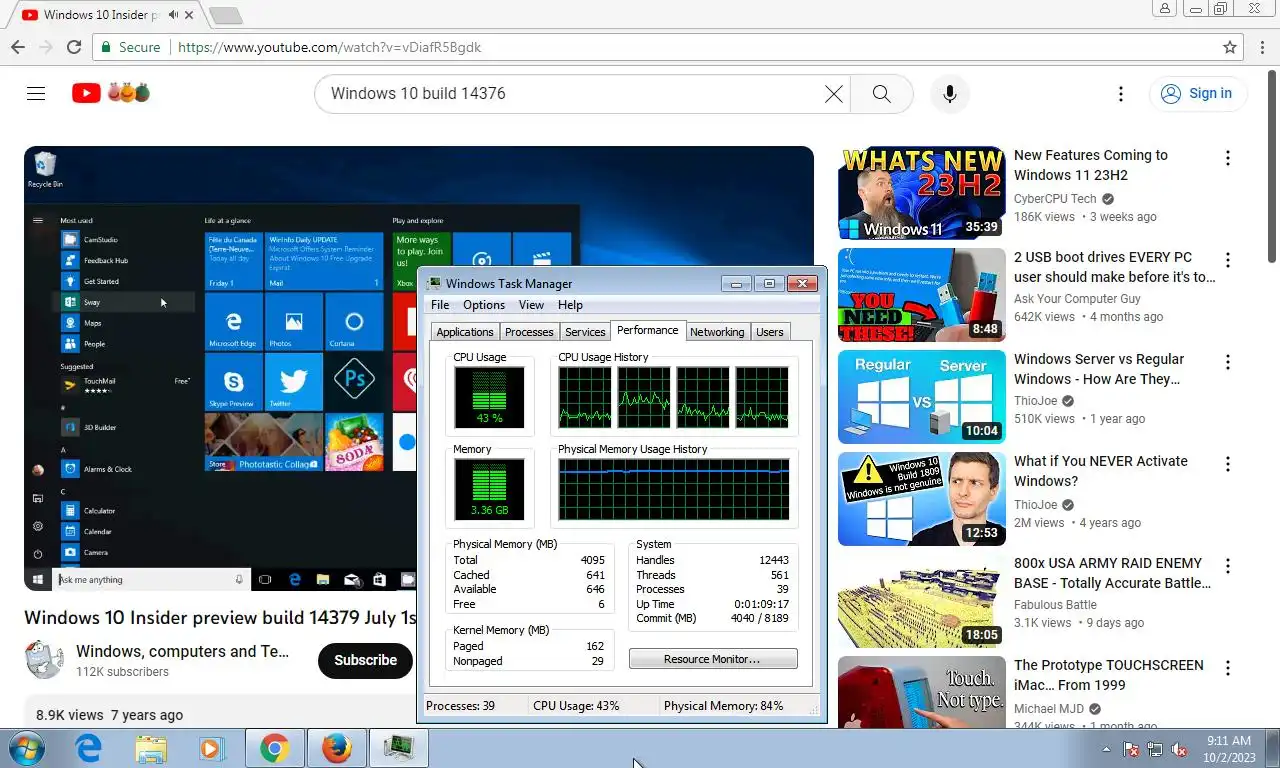Click the network tray icon

pyautogui.click(x=1155, y=749)
